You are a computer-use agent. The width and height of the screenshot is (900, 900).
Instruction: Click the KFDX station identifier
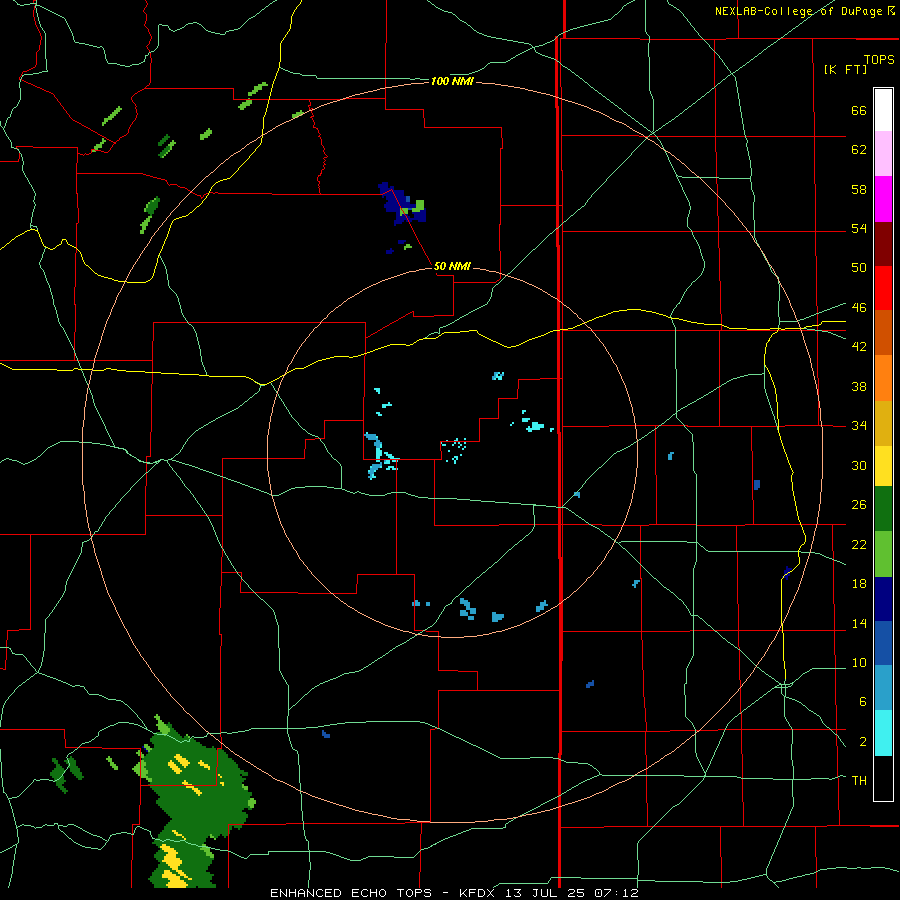(479, 893)
